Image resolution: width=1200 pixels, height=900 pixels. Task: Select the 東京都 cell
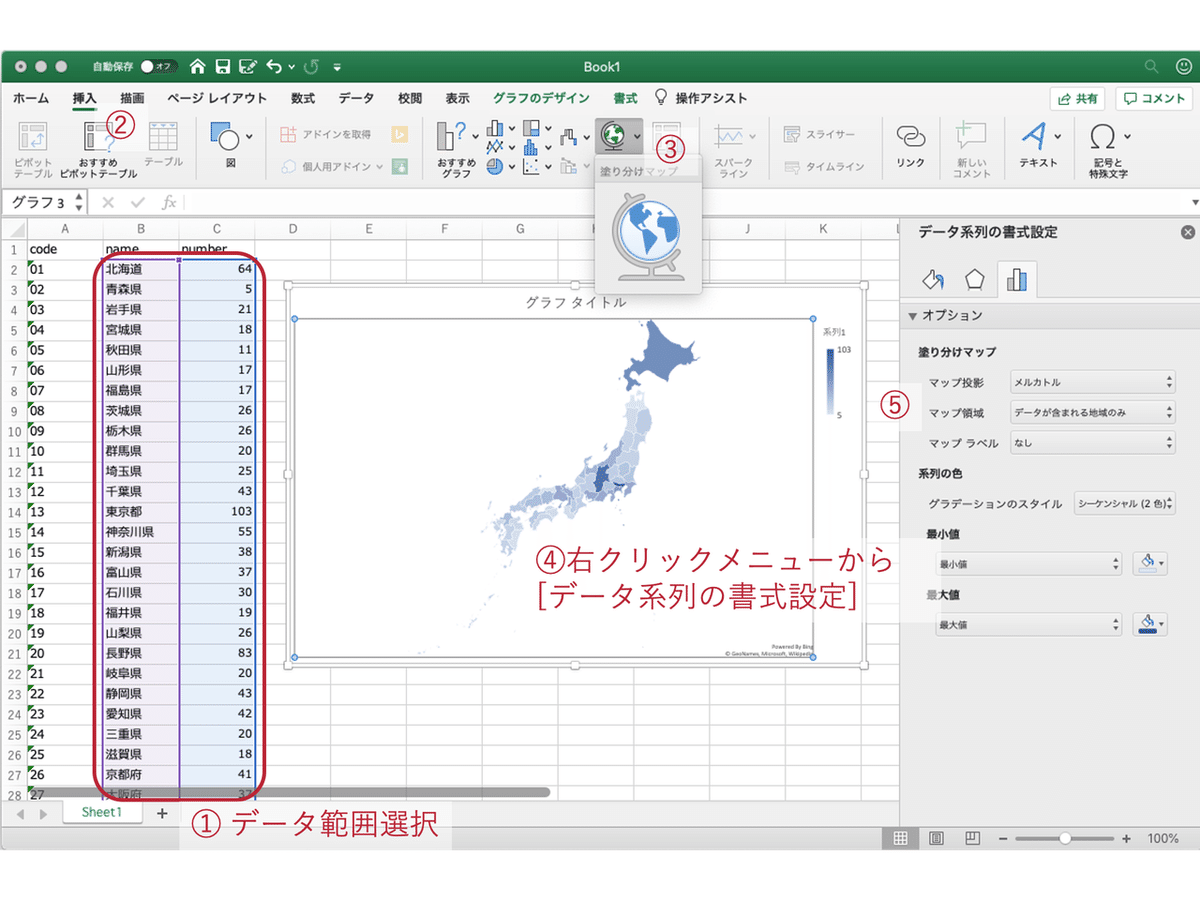141,511
